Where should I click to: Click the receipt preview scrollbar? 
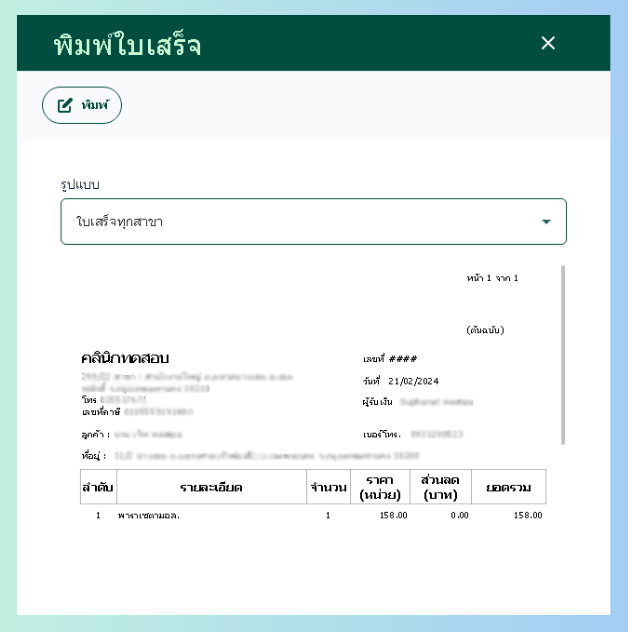tap(563, 355)
